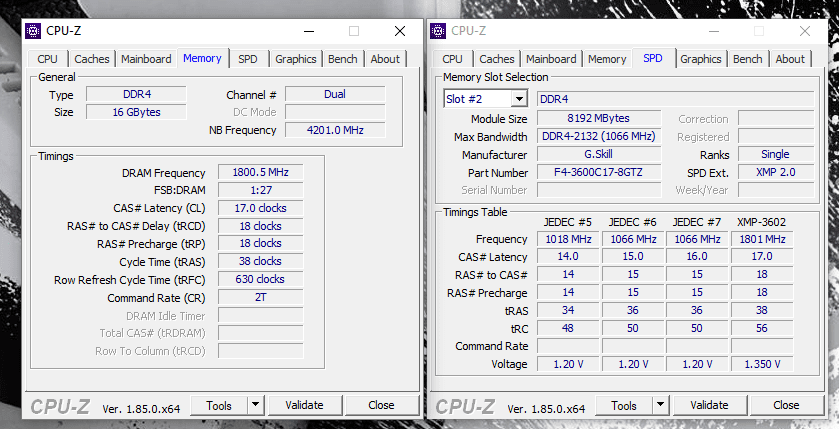Image resolution: width=839 pixels, height=429 pixels.
Task: Click CAS# Latency value 17.0 clocks
Action: pyautogui.click(x=261, y=208)
